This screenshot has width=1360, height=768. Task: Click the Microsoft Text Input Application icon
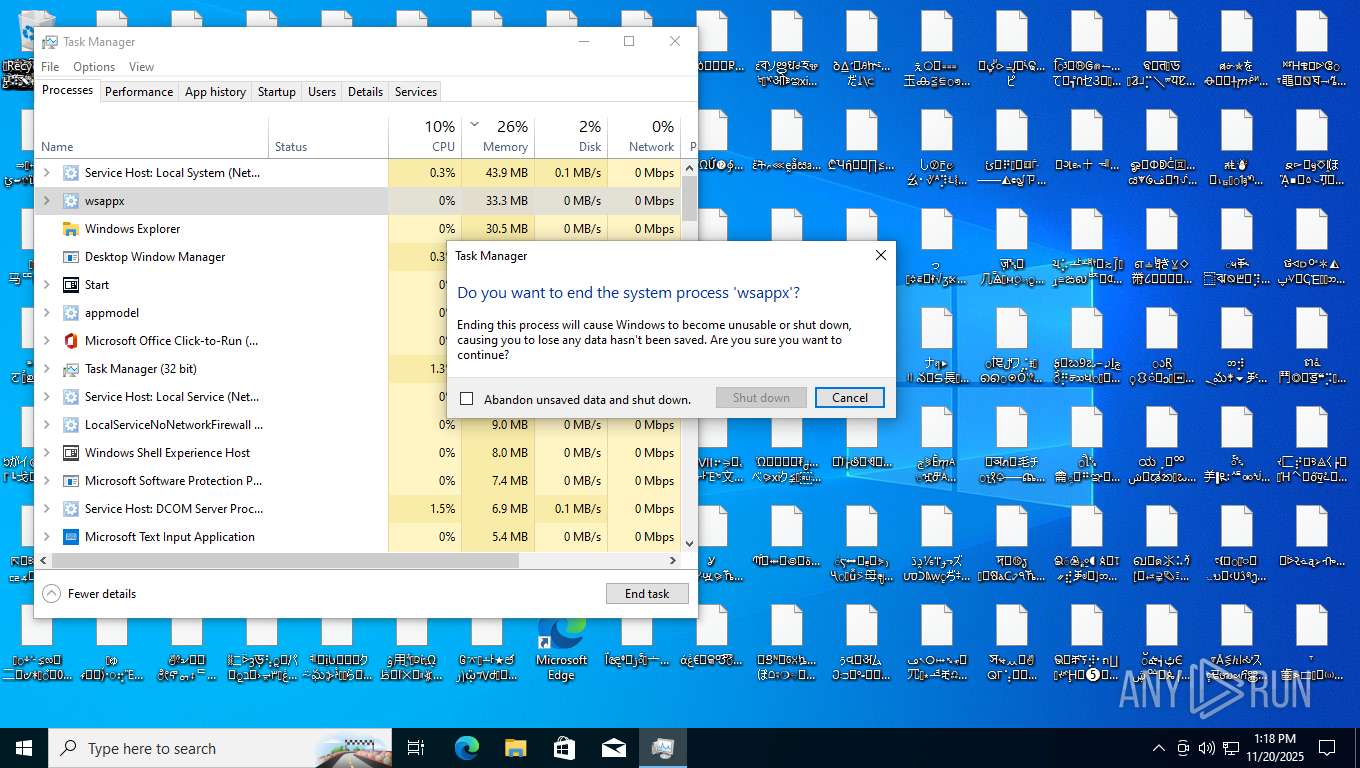coord(71,537)
